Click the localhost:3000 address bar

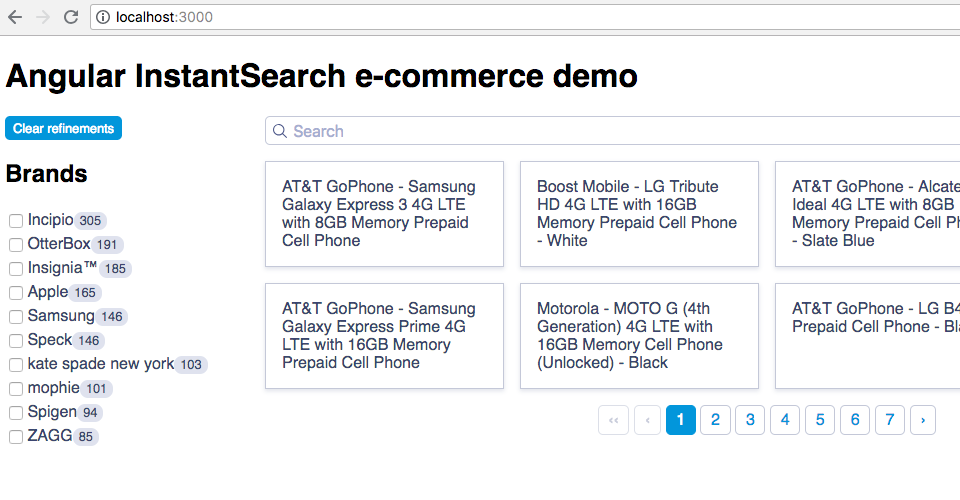(x=500, y=17)
